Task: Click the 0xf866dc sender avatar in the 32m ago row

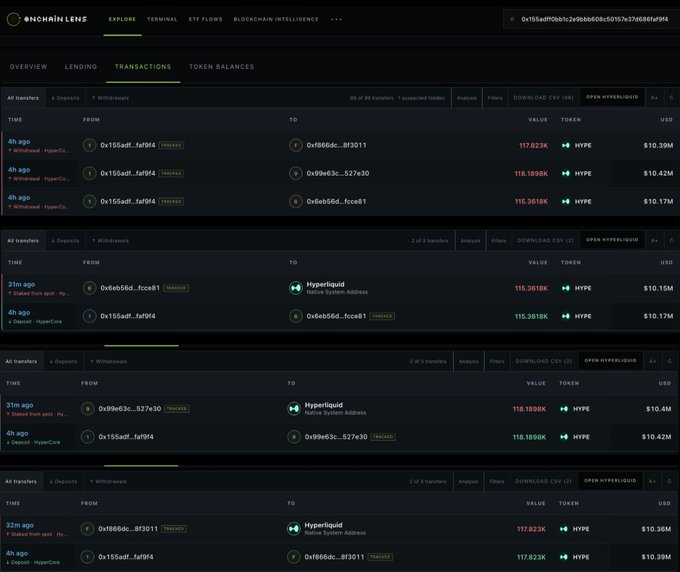Action: click(x=87, y=529)
